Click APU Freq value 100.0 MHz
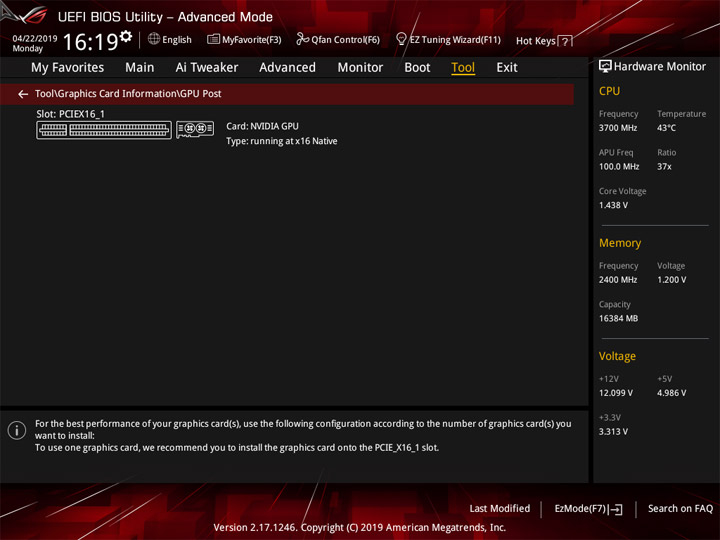The width and height of the screenshot is (720, 540). point(619,167)
